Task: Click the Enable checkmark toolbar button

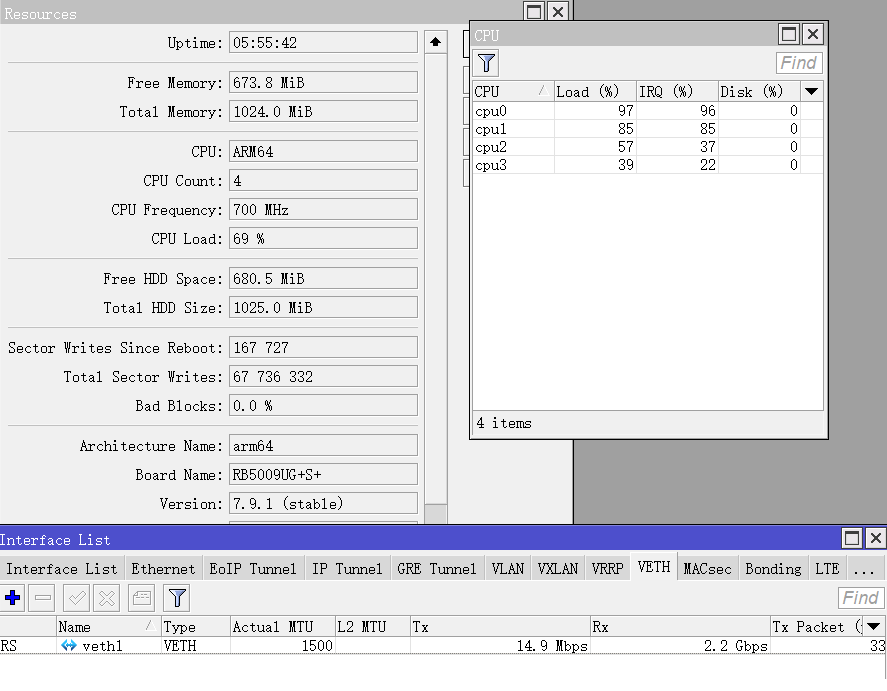Action: click(x=75, y=598)
